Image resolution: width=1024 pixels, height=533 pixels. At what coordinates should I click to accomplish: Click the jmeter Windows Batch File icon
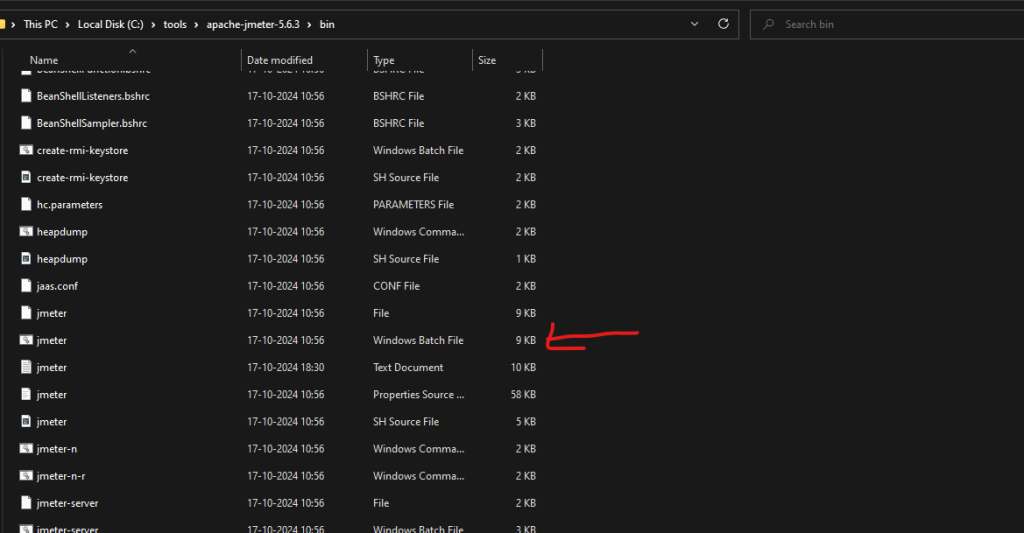pyautogui.click(x=27, y=340)
